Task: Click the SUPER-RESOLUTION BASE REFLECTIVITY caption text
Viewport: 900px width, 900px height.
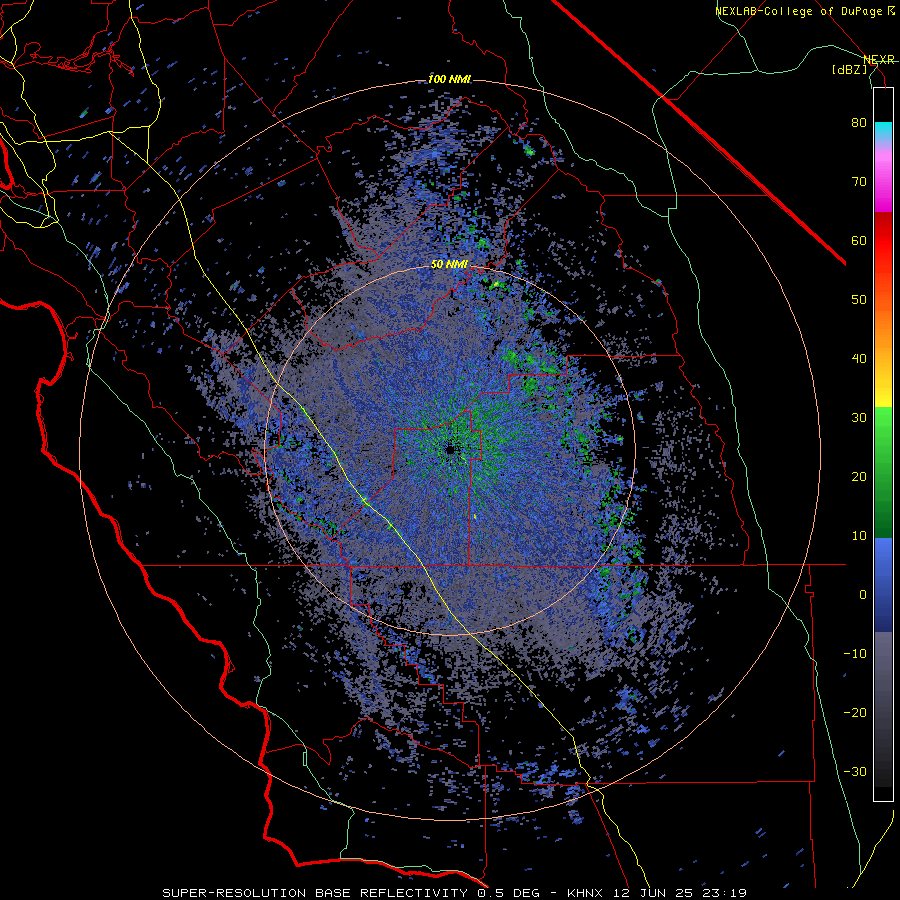Action: (313, 893)
